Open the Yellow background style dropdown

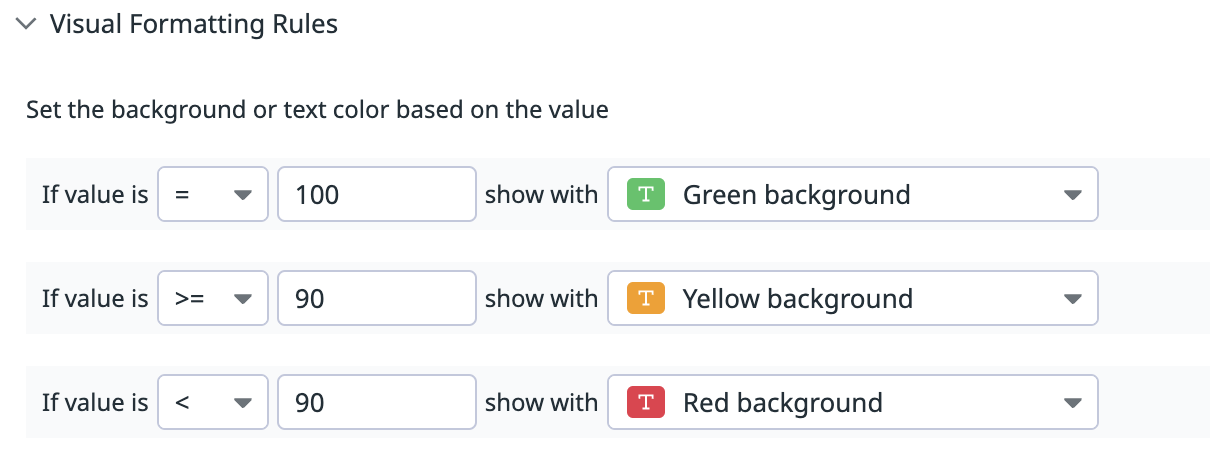pyautogui.click(x=852, y=298)
